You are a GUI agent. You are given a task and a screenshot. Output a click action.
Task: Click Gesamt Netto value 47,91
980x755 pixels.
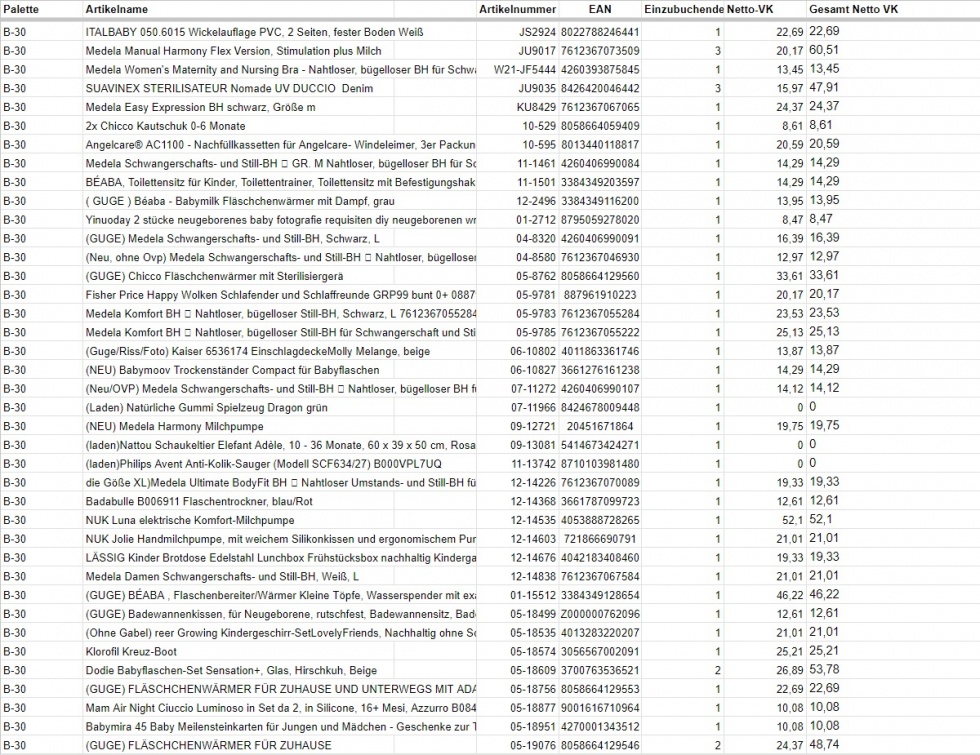click(824, 88)
